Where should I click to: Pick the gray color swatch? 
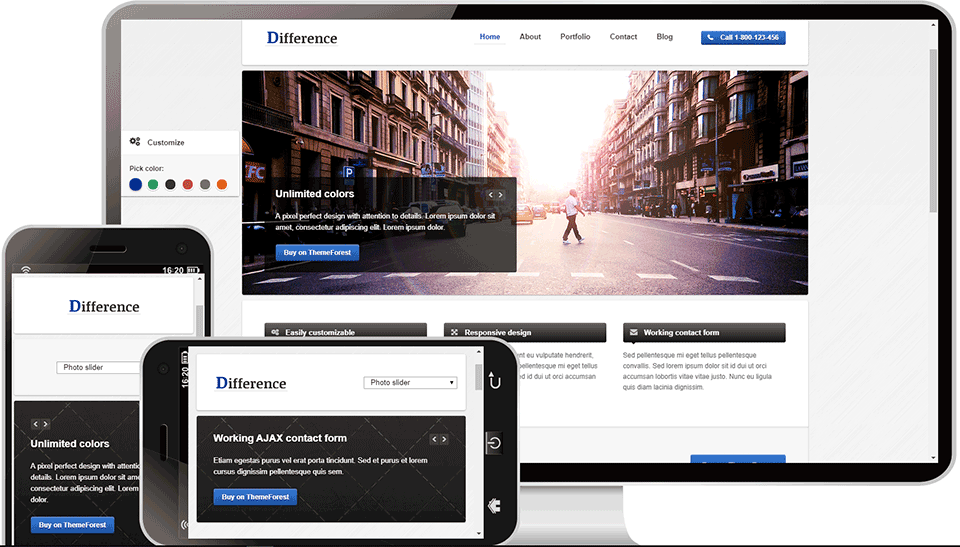coord(204,184)
